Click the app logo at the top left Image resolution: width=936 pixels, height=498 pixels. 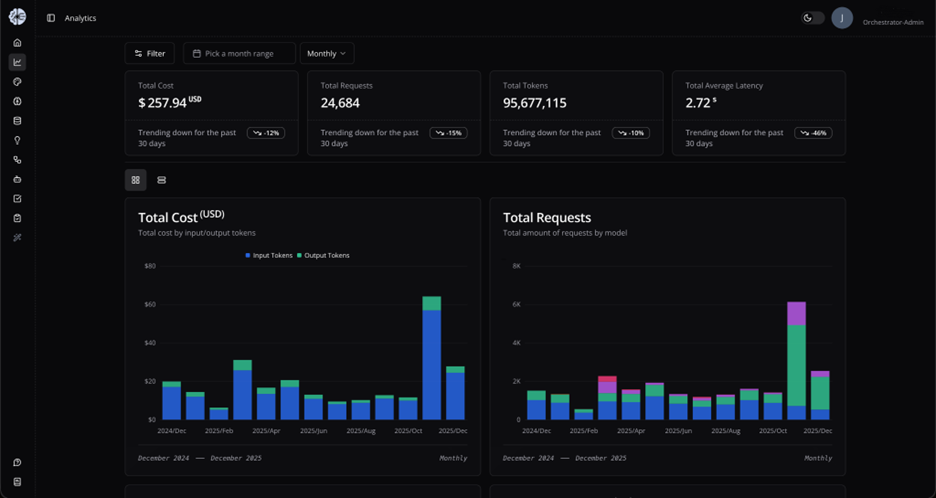click(x=17, y=16)
